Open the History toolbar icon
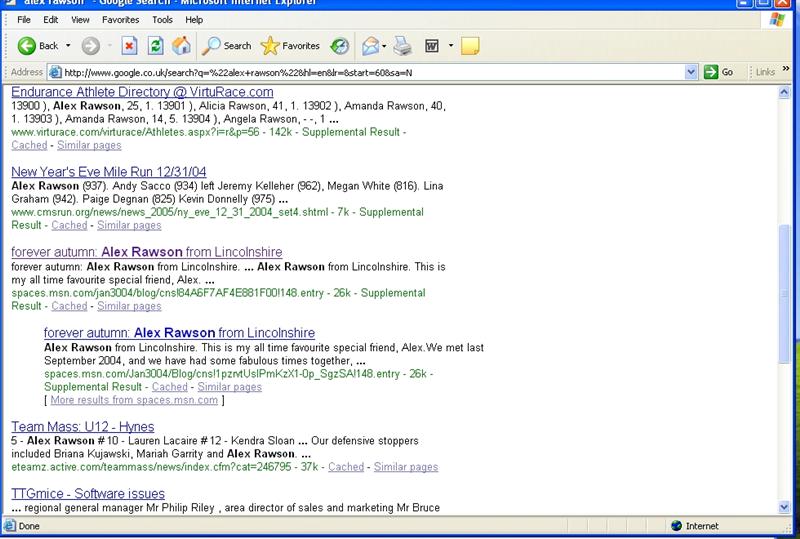 [340, 46]
